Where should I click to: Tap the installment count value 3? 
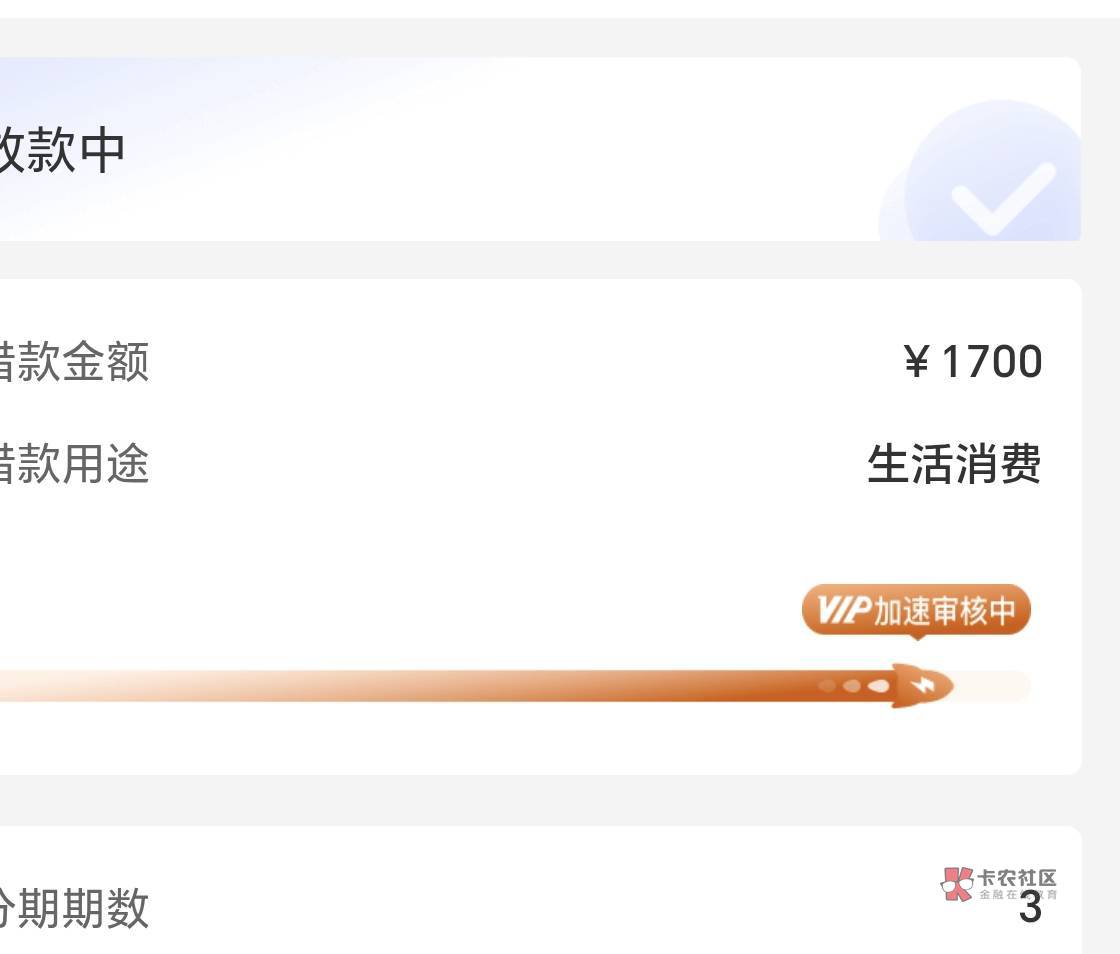[1030, 910]
